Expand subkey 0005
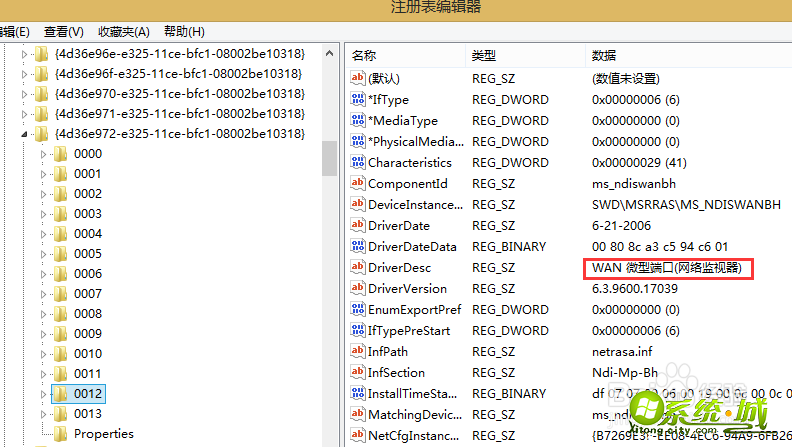This screenshot has height=447, width=792. click(x=43, y=254)
